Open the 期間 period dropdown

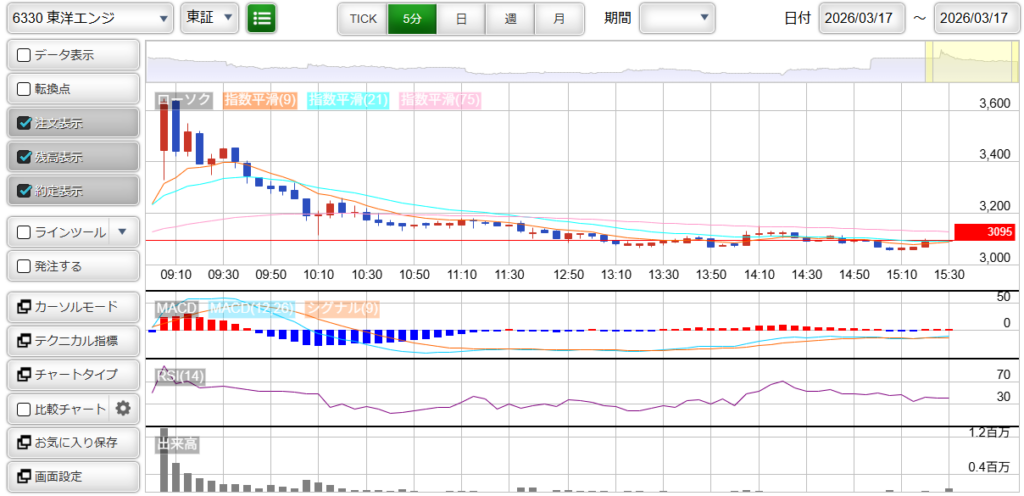coord(677,18)
